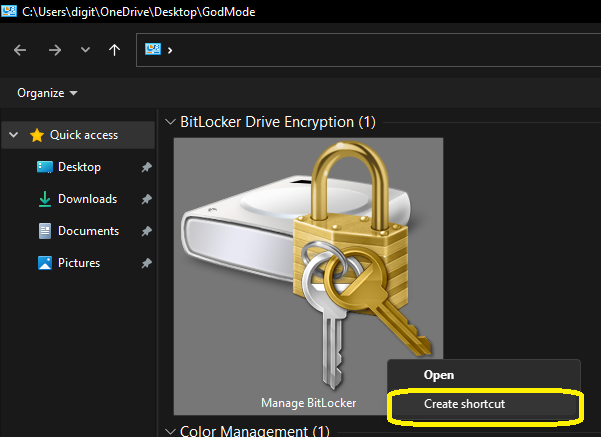The height and width of the screenshot is (437, 601).
Task: Open Documents from Quick access
Action: (89, 231)
